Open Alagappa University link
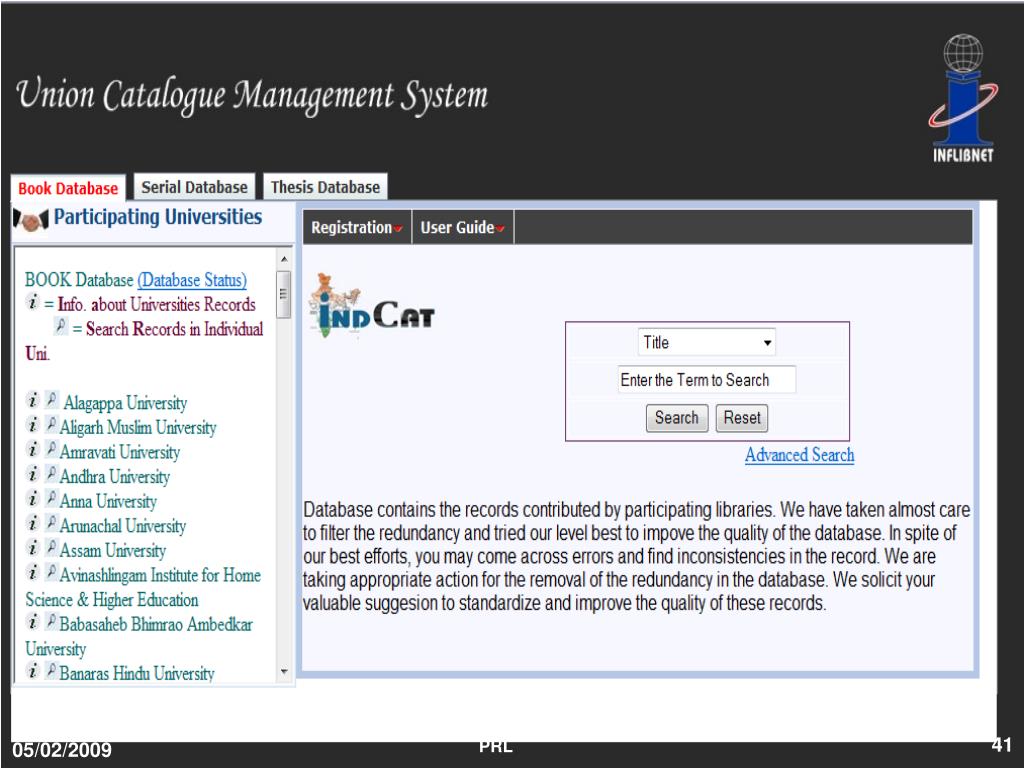1024x768 pixels. (125, 403)
